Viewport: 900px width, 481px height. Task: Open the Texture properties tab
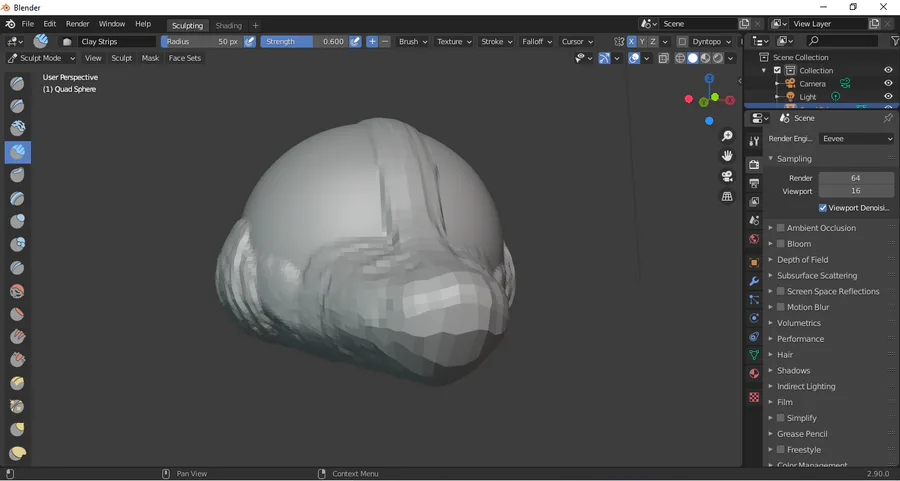coord(754,397)
